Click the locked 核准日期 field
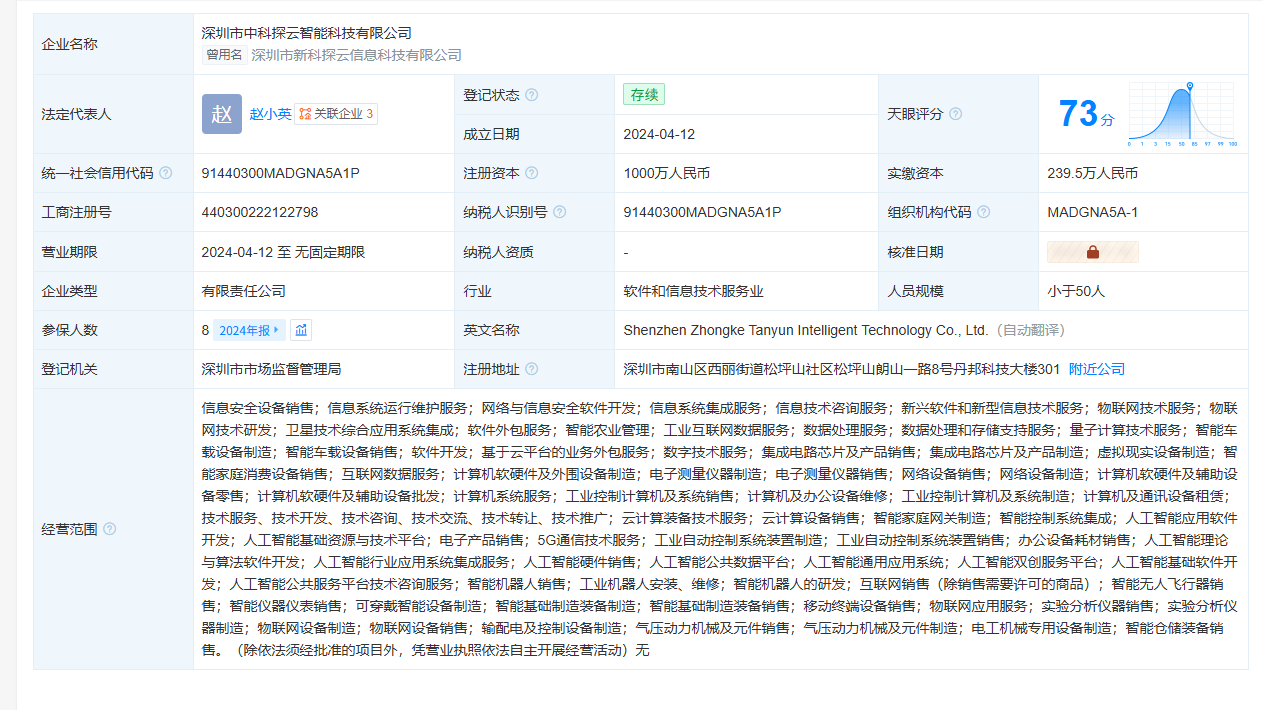The height and width of the screenshot is (710, 1263). (1092, 252)
